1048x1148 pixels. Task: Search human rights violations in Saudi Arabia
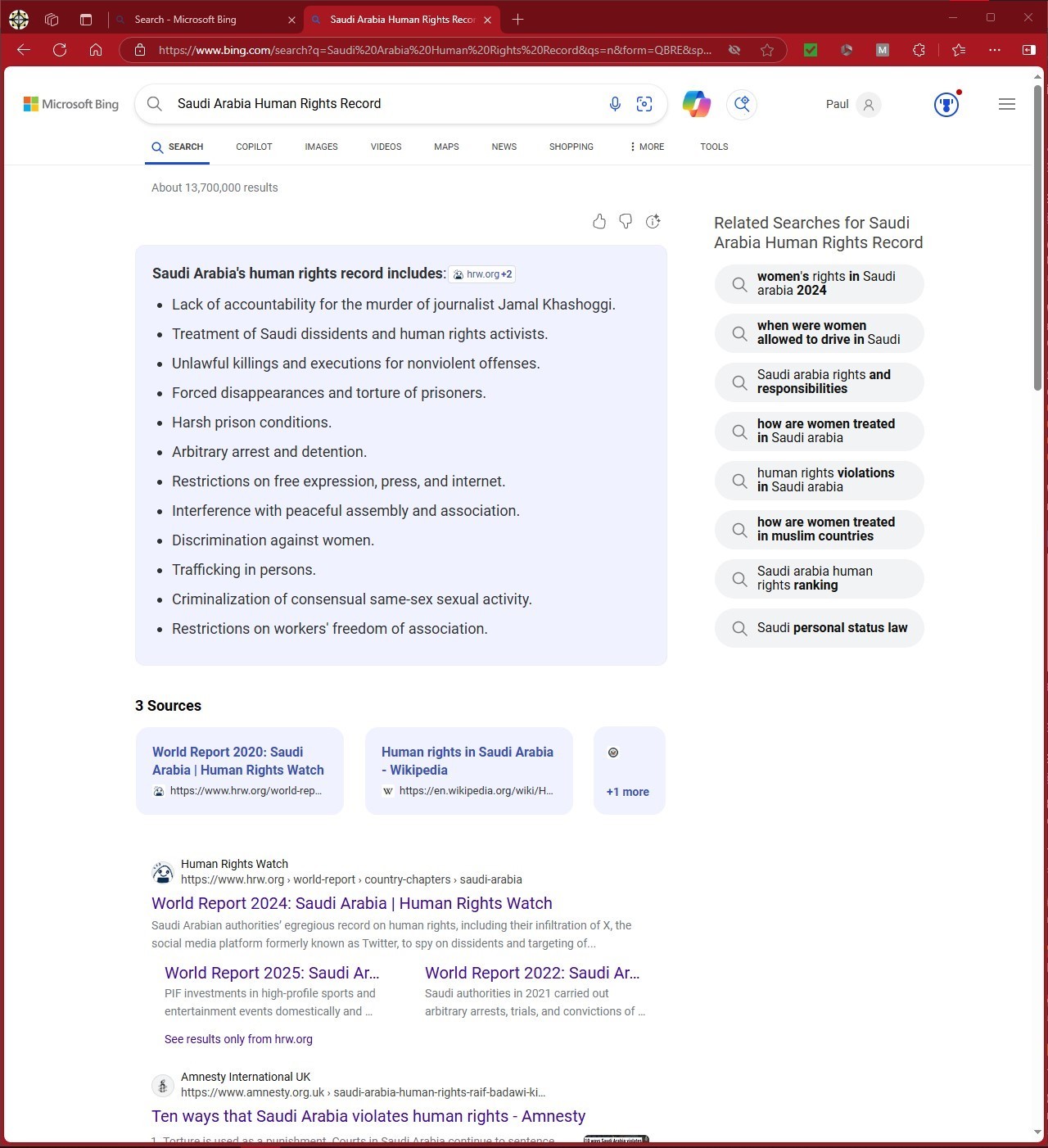click(x=819, y=480)
